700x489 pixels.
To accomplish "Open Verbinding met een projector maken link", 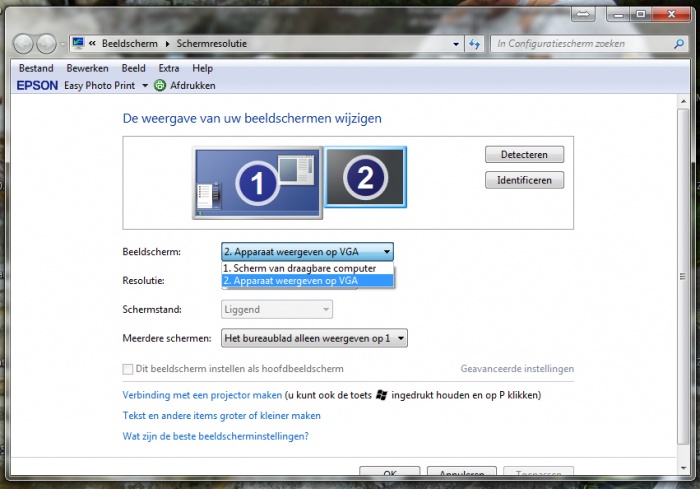I will pos(202,395).
